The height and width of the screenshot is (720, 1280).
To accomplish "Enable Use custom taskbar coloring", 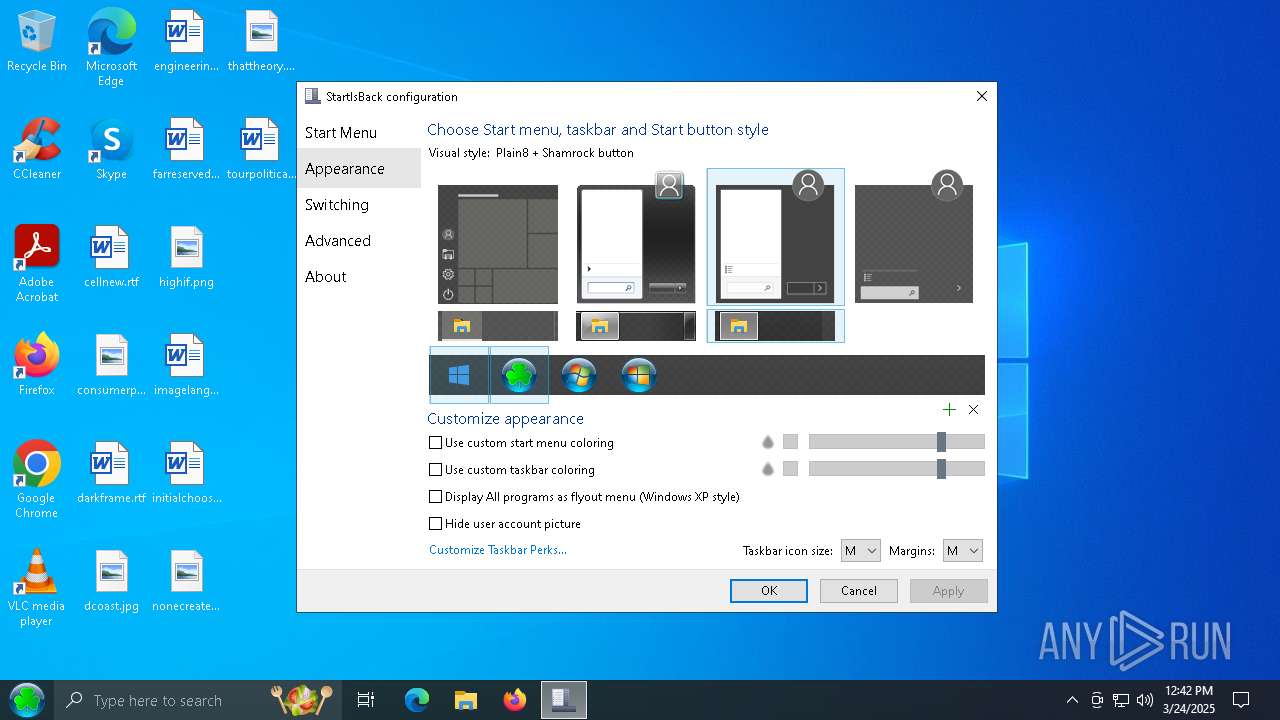I will (x=435, y=469).
